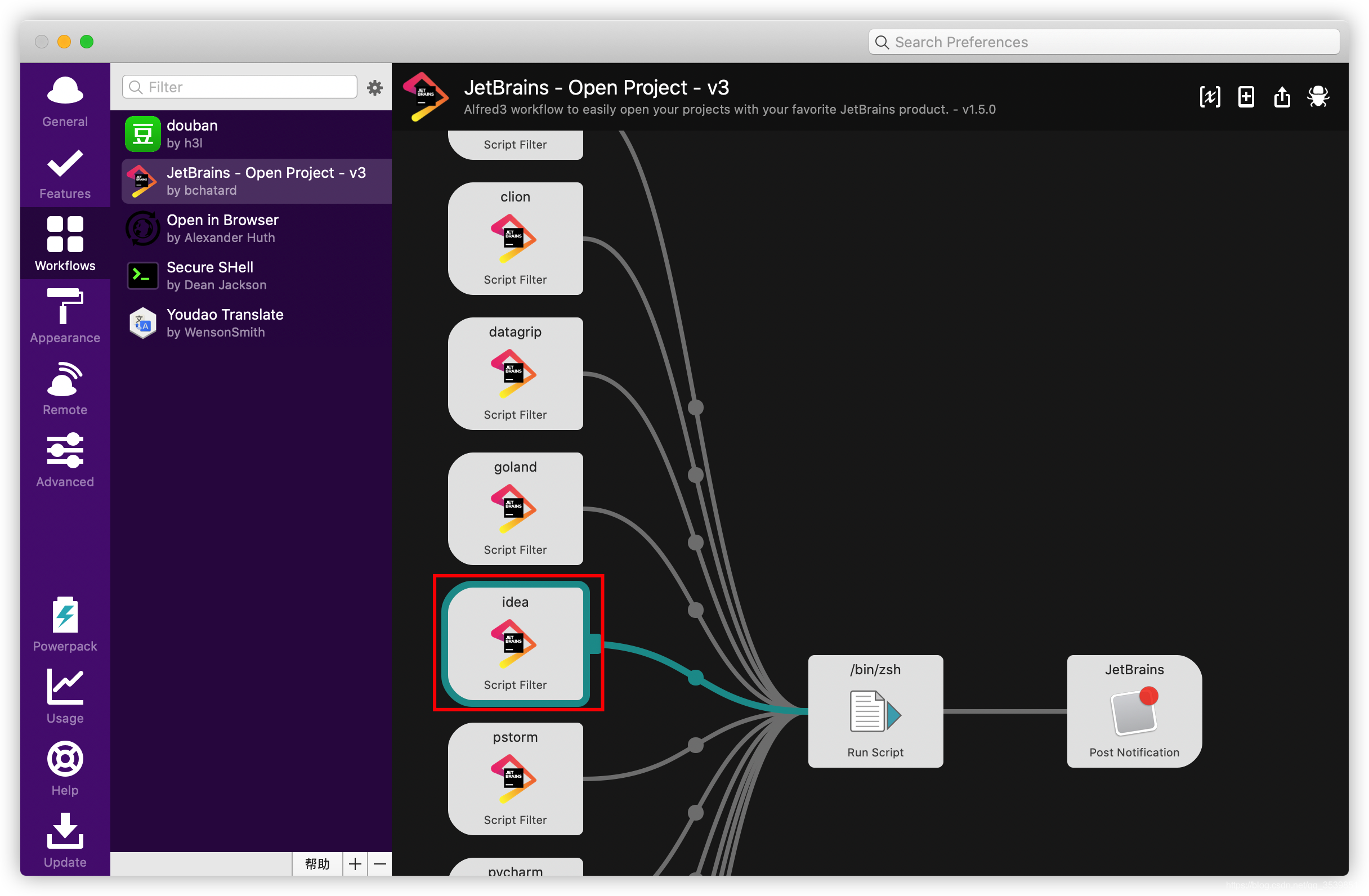Click the workflow title text
The width and height of the screenshot is (1369, 896).
(x=597, y=87)
